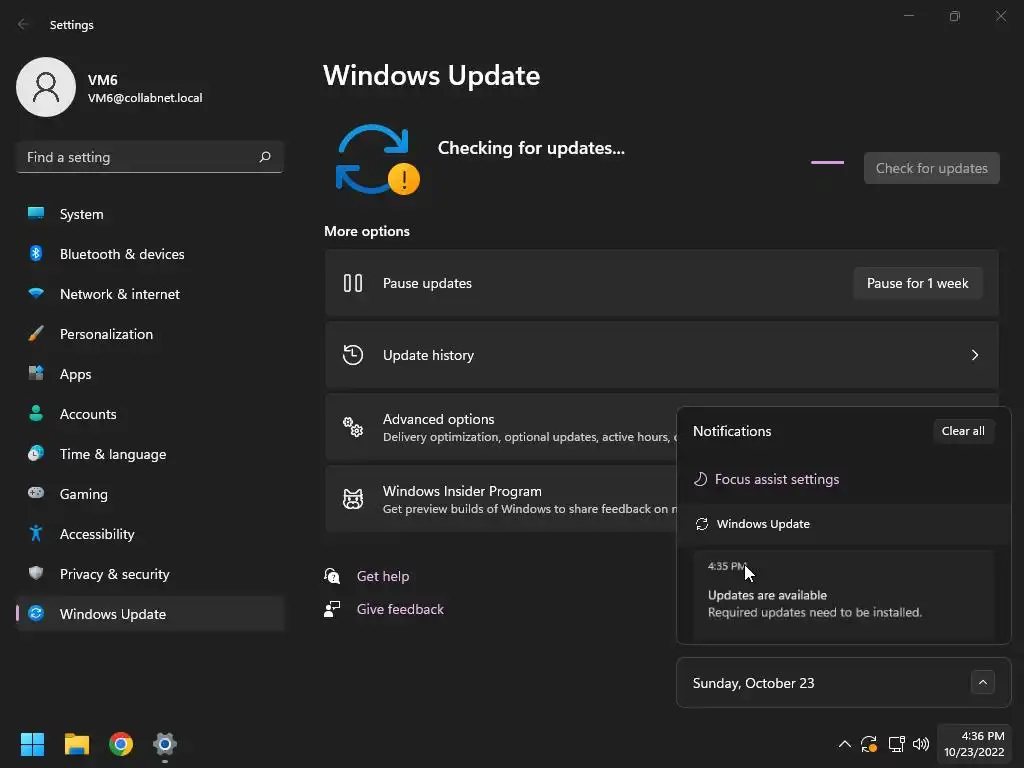Select Bluetooth & devices category
Screen dimensions: 1024x768
pyautogui.click(x=150, y=253)
